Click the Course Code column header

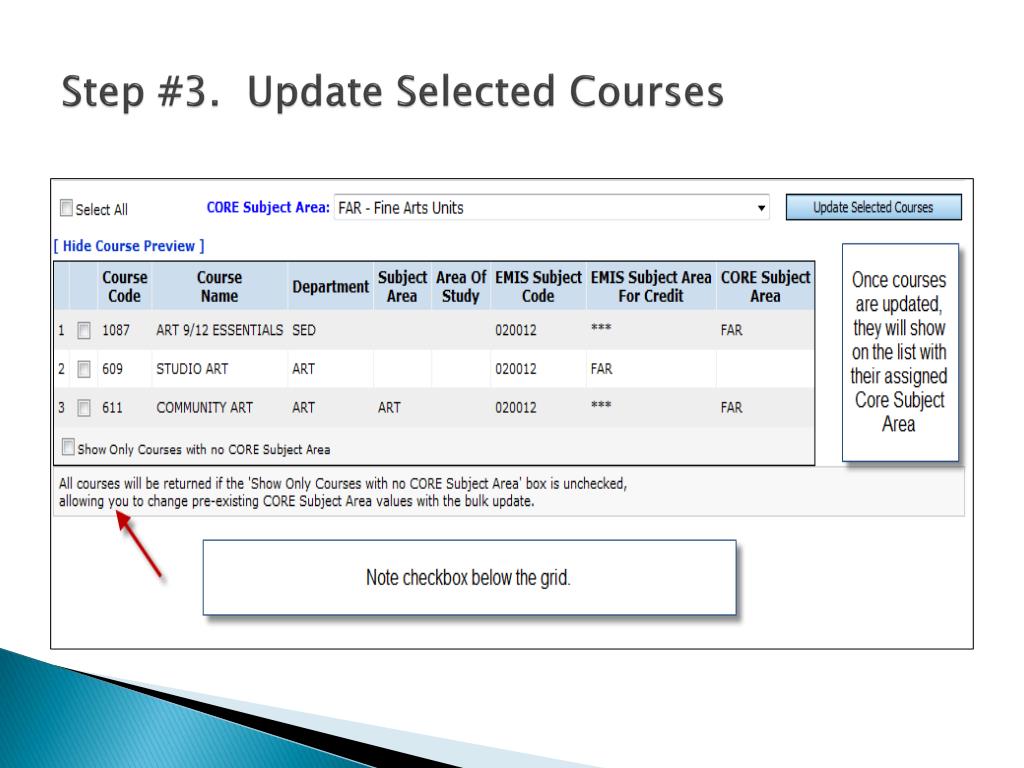coord(124,287)
